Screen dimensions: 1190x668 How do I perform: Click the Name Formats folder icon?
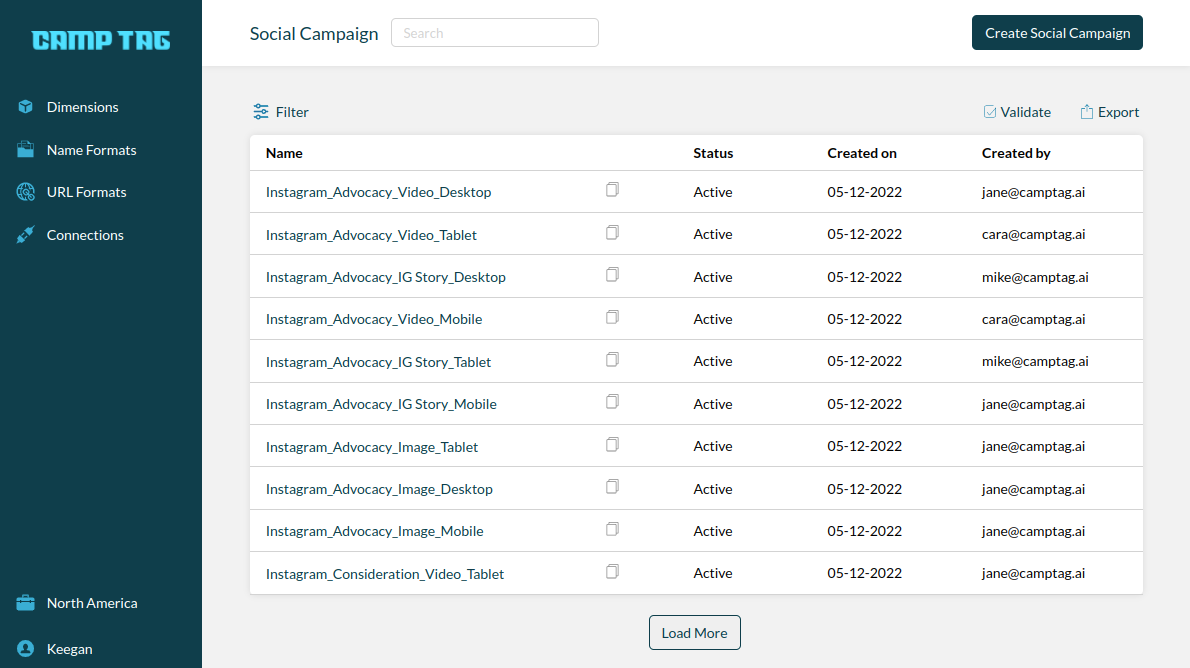pyautogui.click(x=26, y=150)
